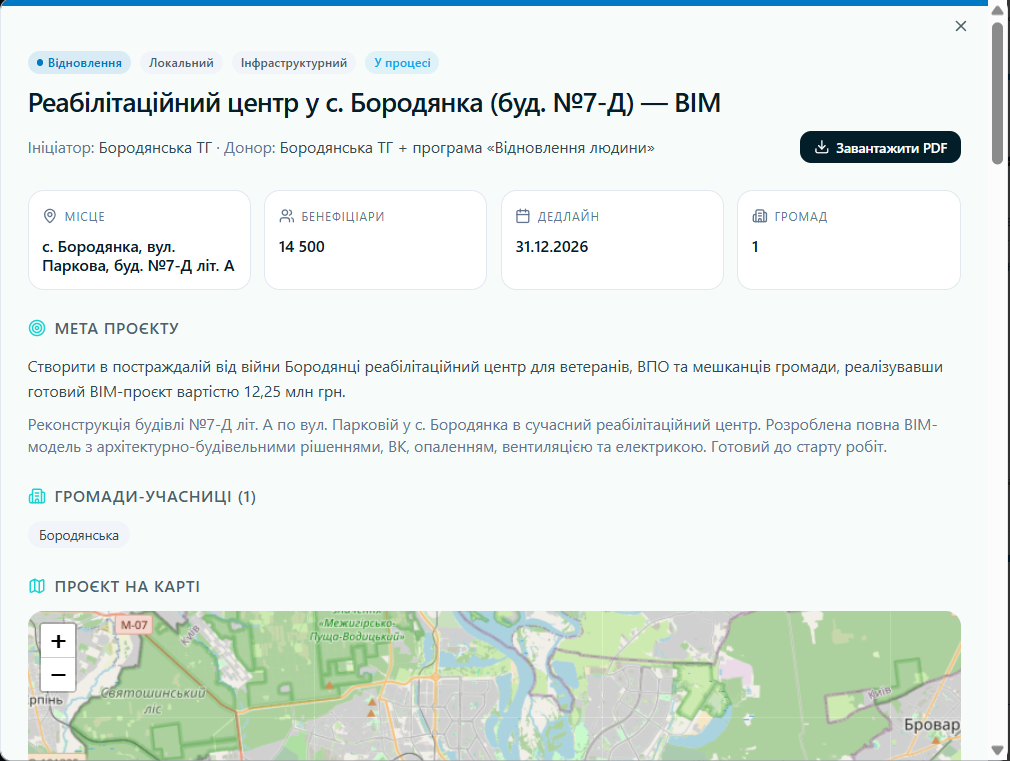This screenshot has height=761, width=1010.
Task: Click the building icon in Громад card
Action: 759,216
